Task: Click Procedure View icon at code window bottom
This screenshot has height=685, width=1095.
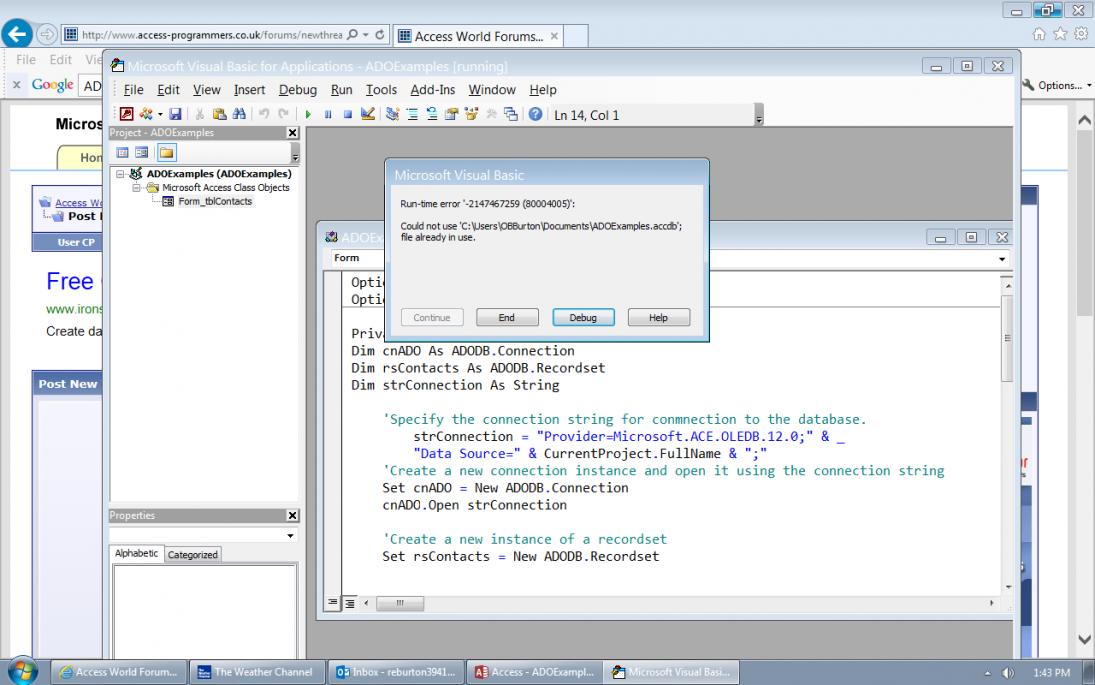Action: pyautogui.click(x=332, y=603)
